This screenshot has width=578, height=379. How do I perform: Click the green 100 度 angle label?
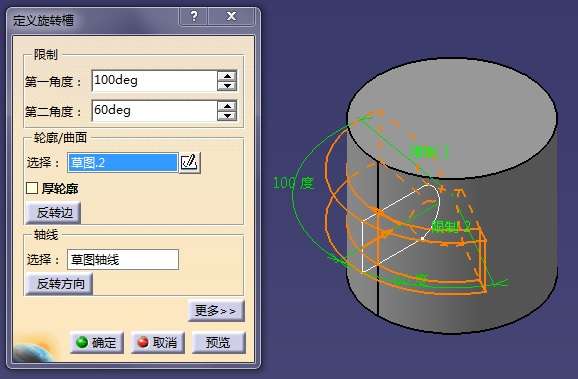tap(293, 183)
